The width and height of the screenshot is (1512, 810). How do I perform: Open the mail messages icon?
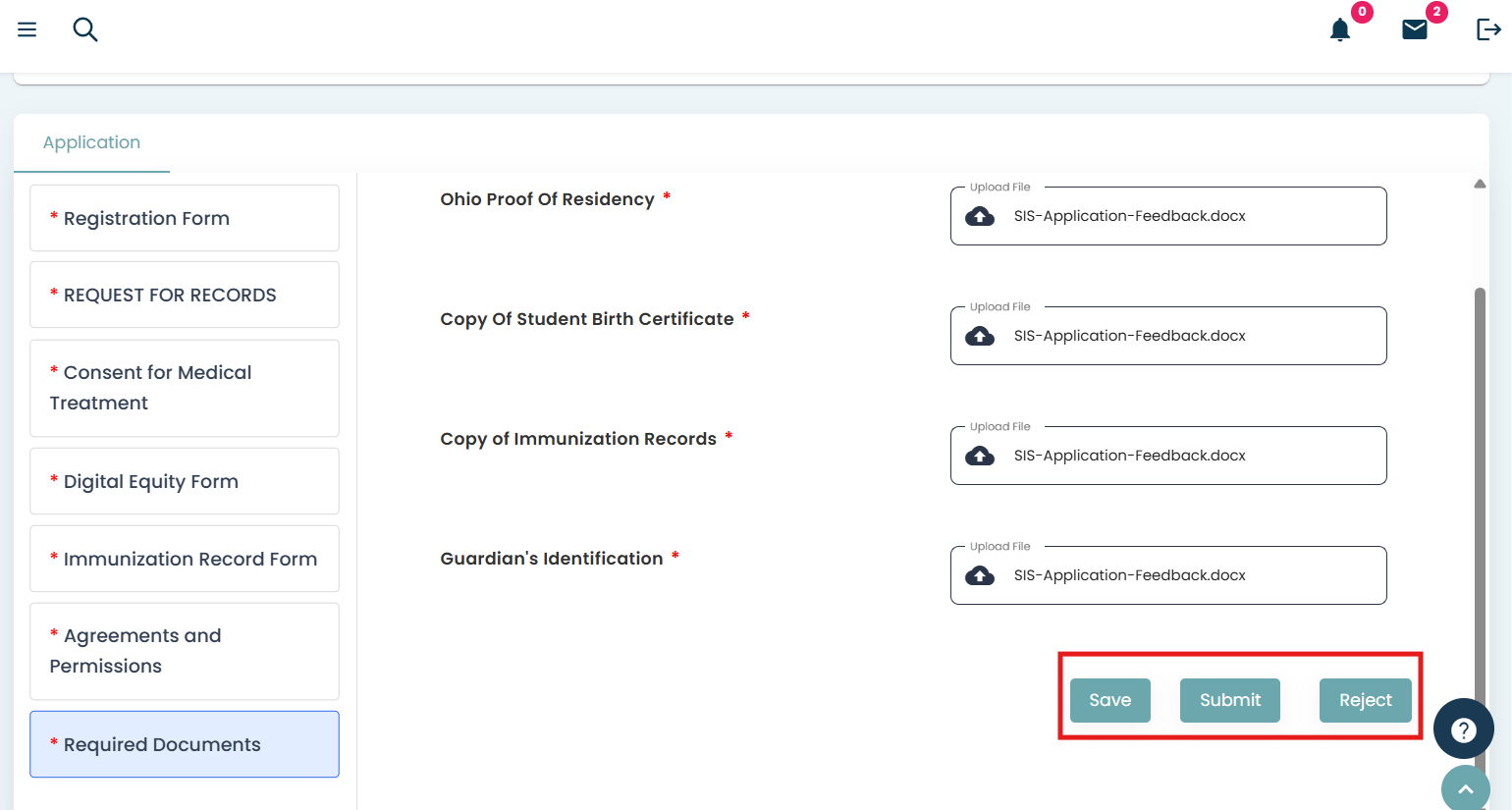point(1415,29)
